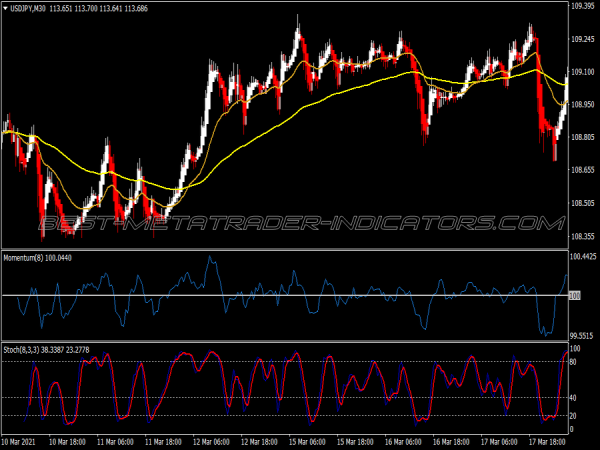Click the 16 Mar 06:00 time label
Image resolution: width=600 pixels, height=450 pixels.
(403, 442)
